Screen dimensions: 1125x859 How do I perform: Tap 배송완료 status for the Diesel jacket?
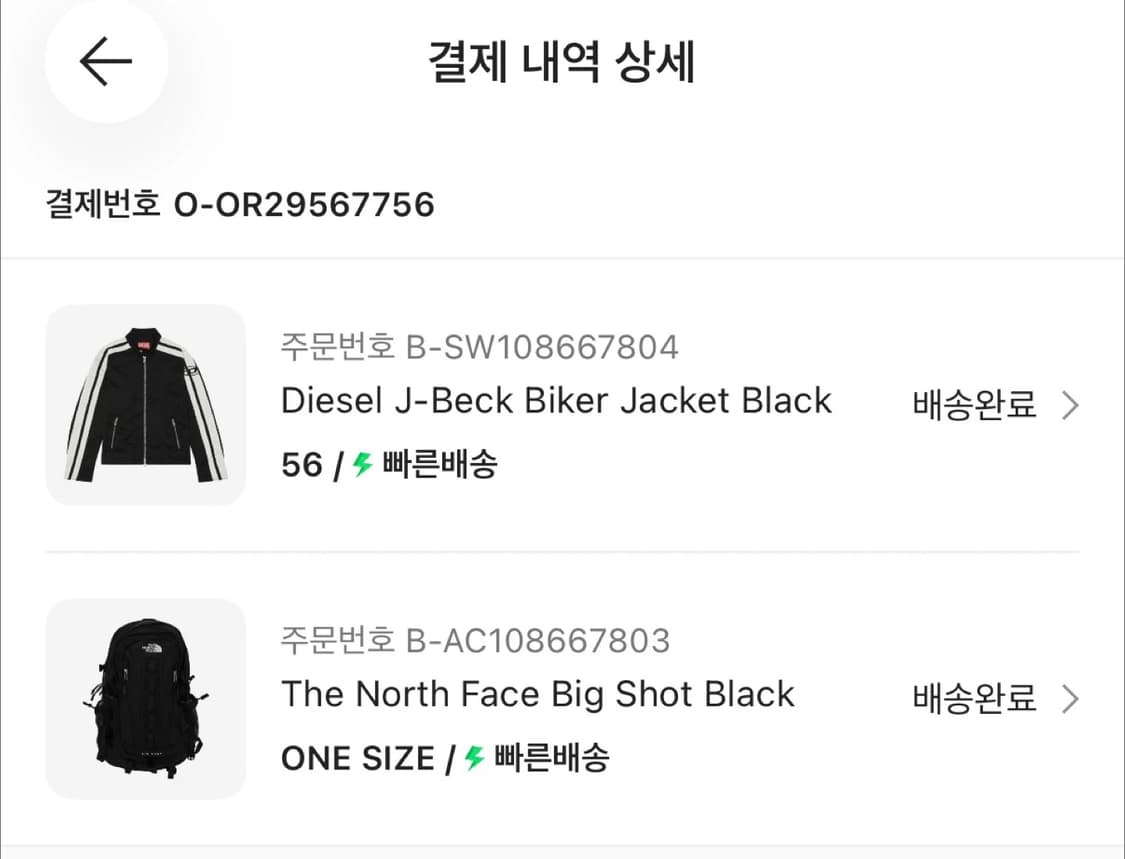coord(974,406)
